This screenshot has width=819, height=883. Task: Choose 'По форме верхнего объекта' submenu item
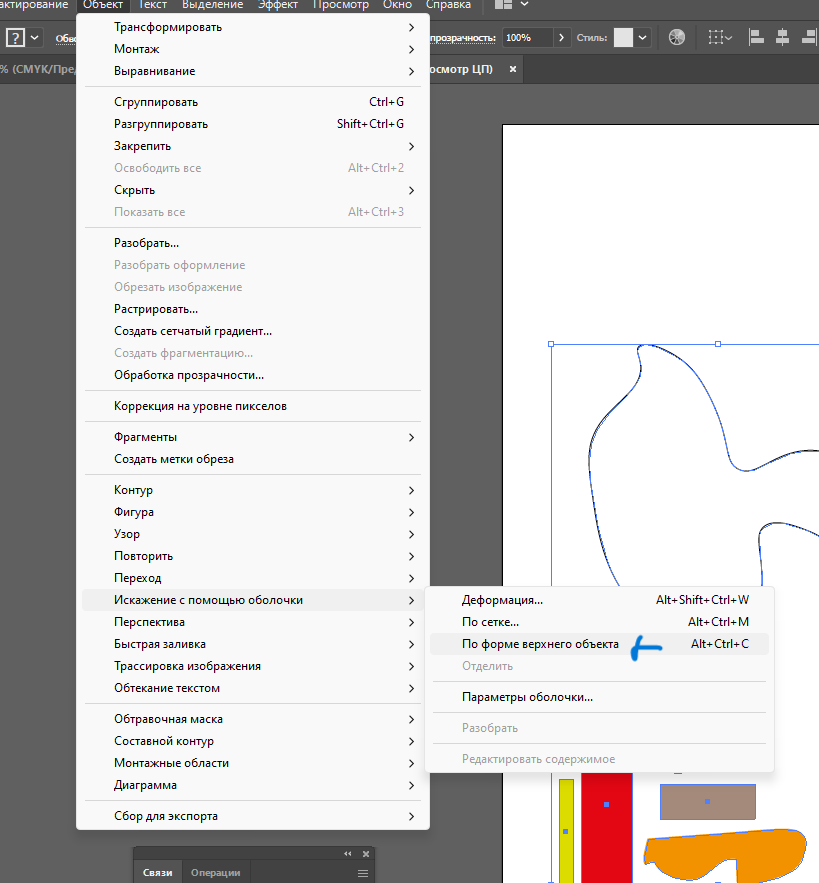coord(540,644)
